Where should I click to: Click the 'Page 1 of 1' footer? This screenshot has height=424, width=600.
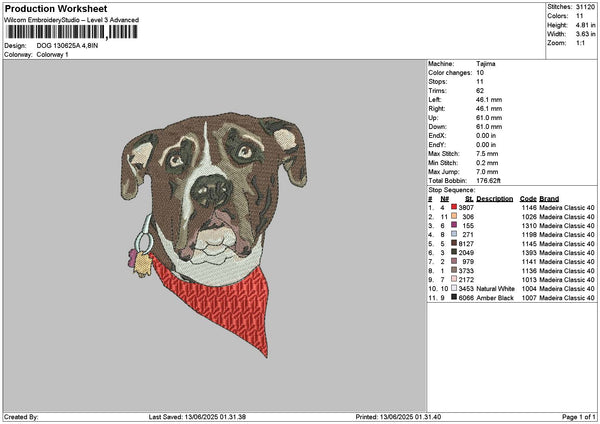click(579, 417)
